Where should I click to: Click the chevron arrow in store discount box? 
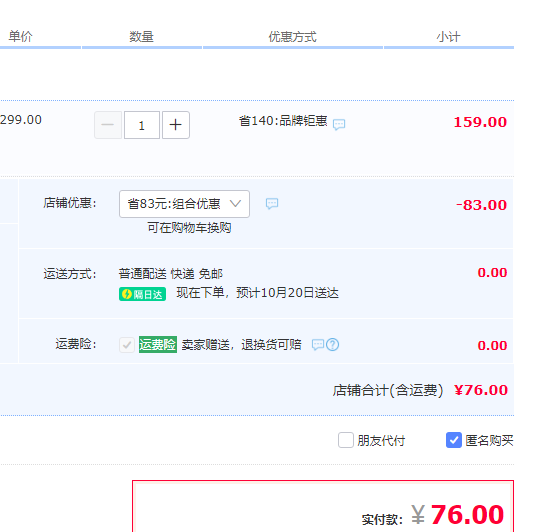[235, 203]
